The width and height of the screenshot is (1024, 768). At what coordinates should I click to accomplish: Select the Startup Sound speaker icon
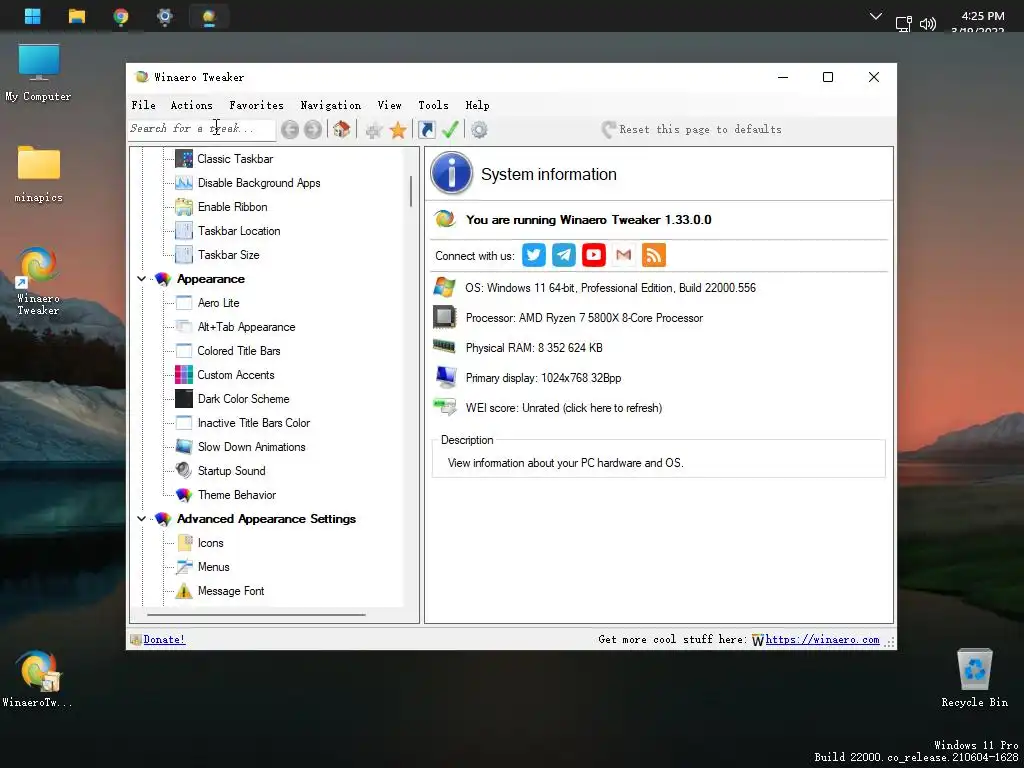click(x=184, y=471)
